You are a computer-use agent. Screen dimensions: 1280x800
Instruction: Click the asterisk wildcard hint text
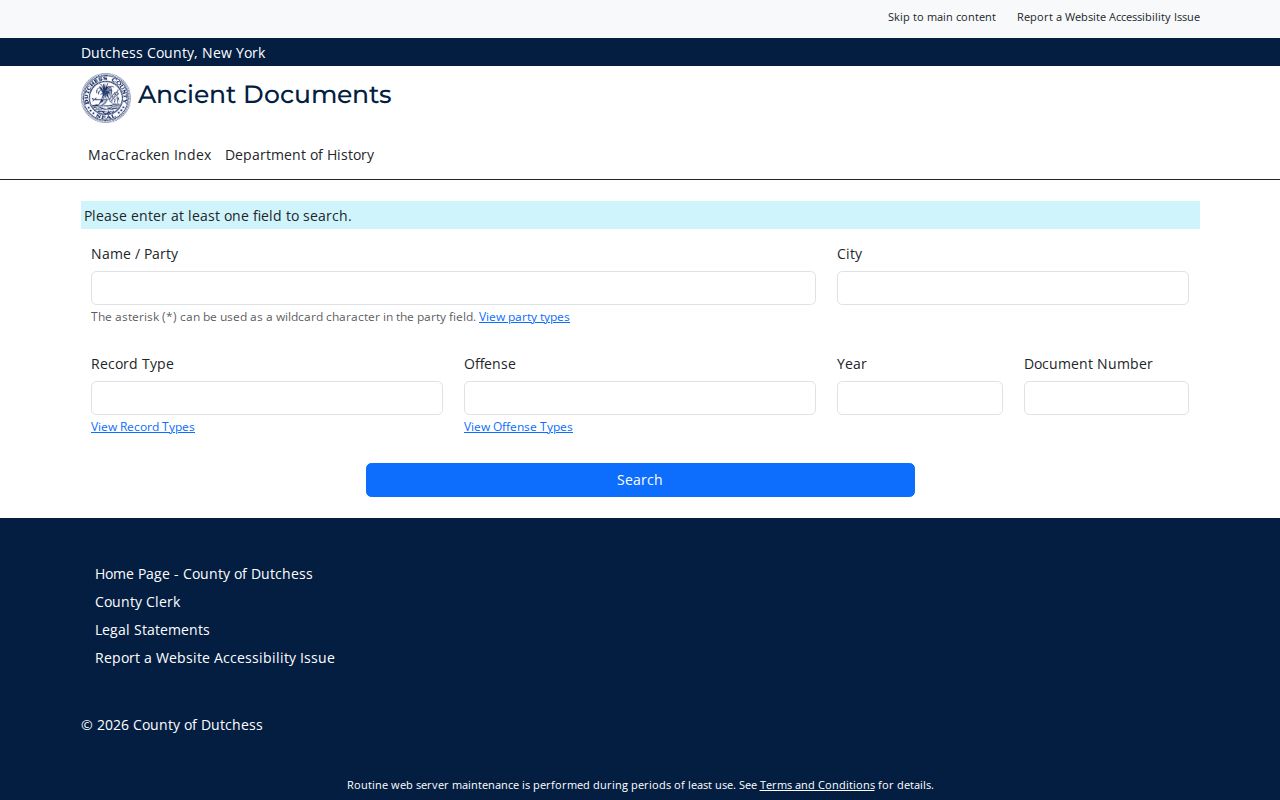coord(283,317)
